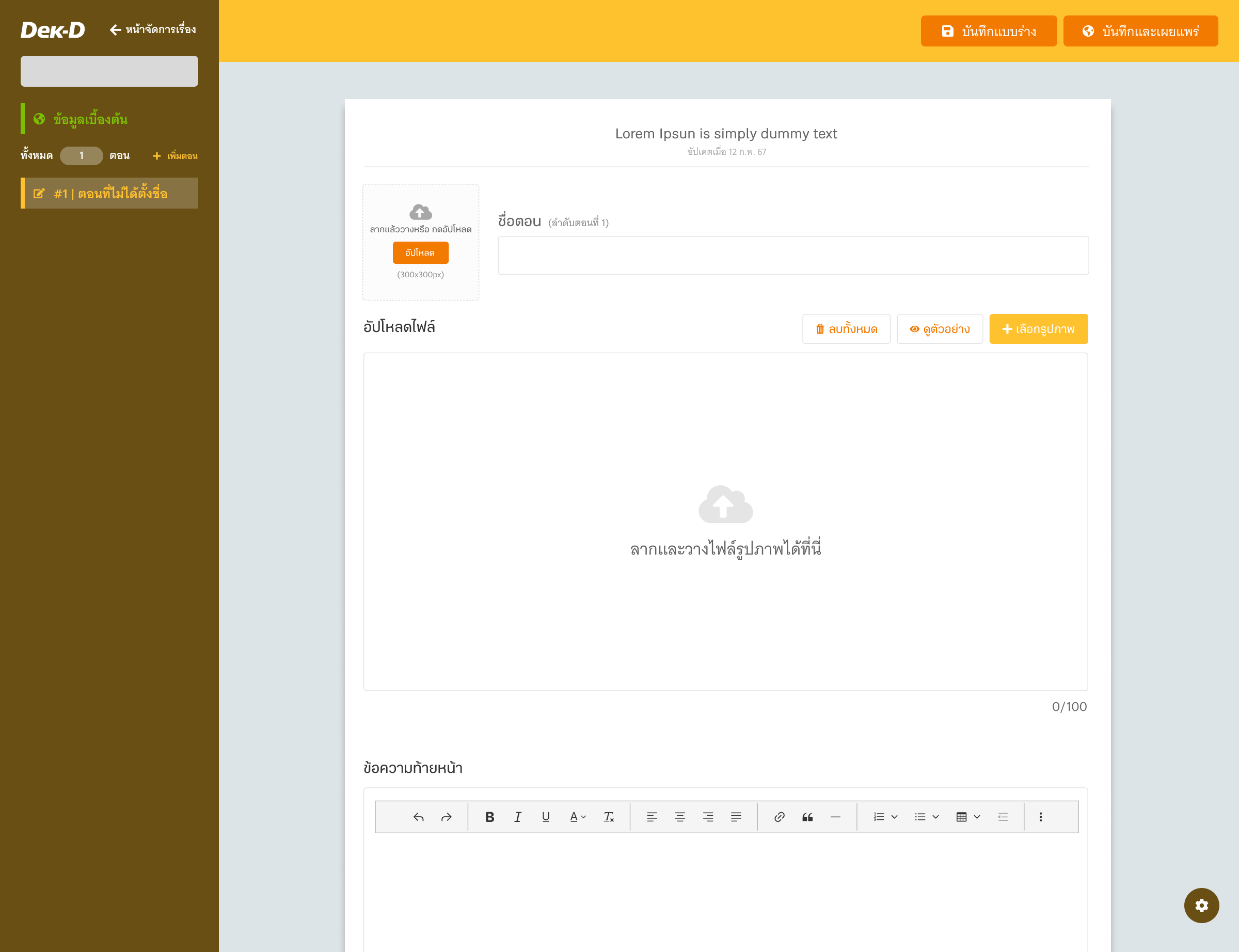This screenshot has height=952, width=1239.
Task: Go back to หน้าจัดการเรื่อง
Action: click(153, 29)
